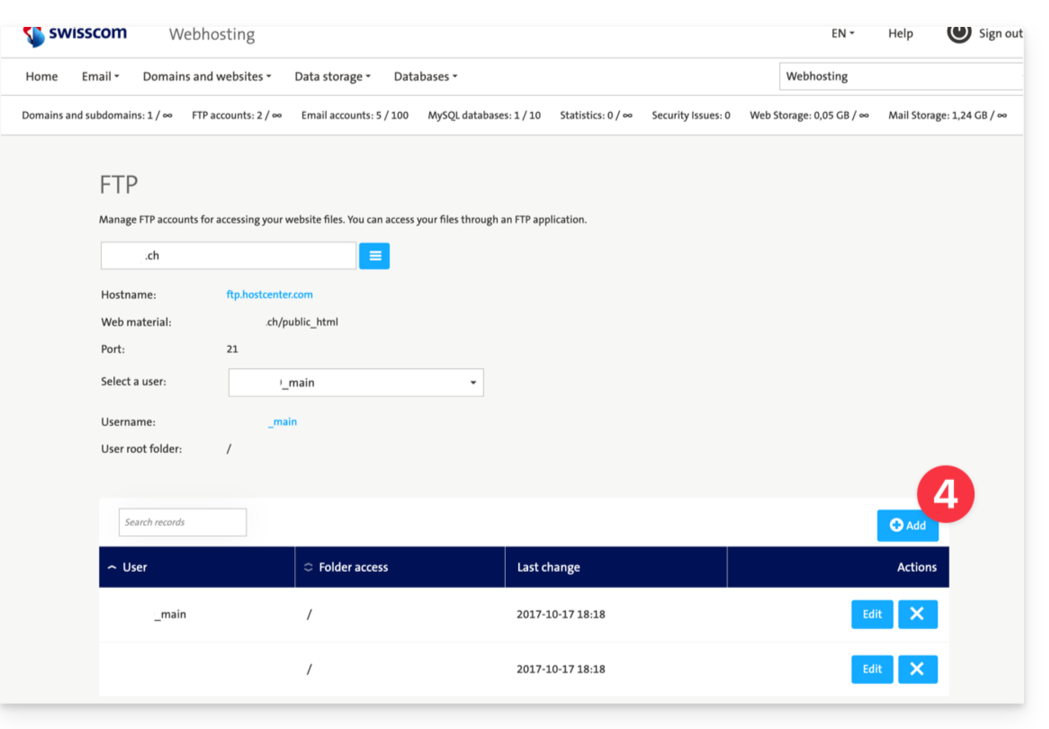Open the EN language selector
The height and width of the screenshot is (729, 1049).
[842, 34]
